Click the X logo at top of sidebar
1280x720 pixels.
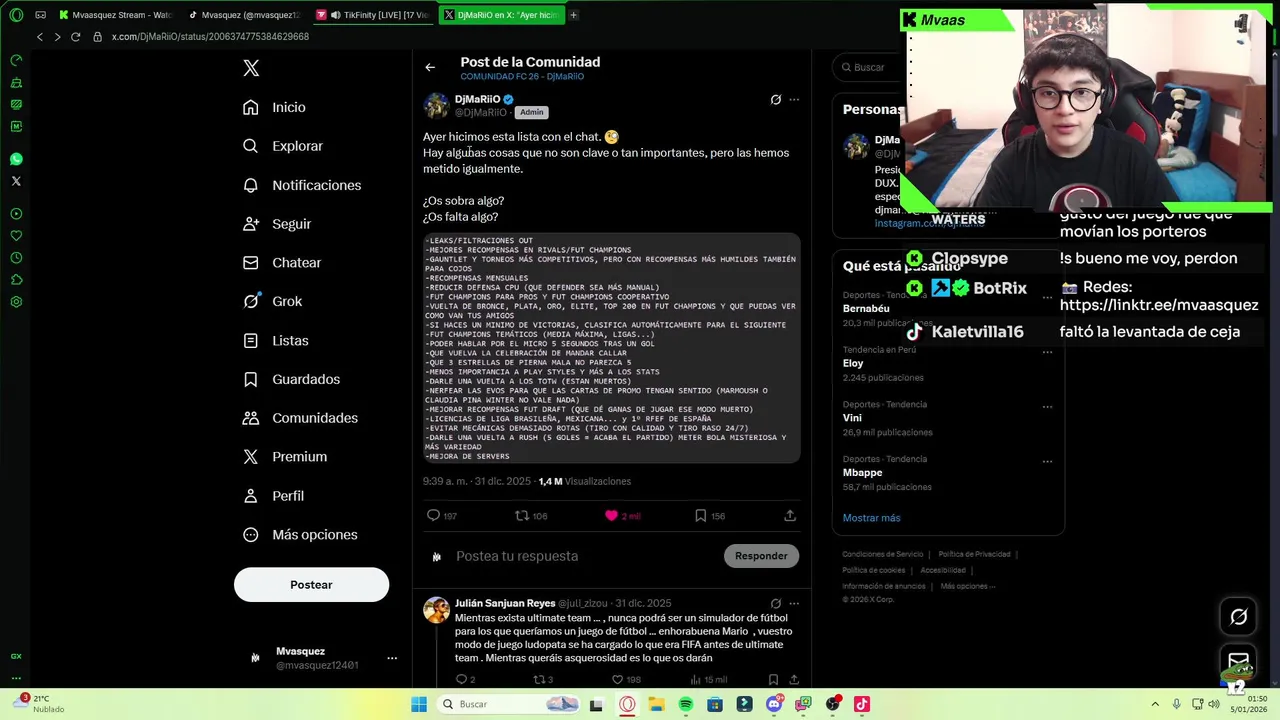click(x=251, y=68)
